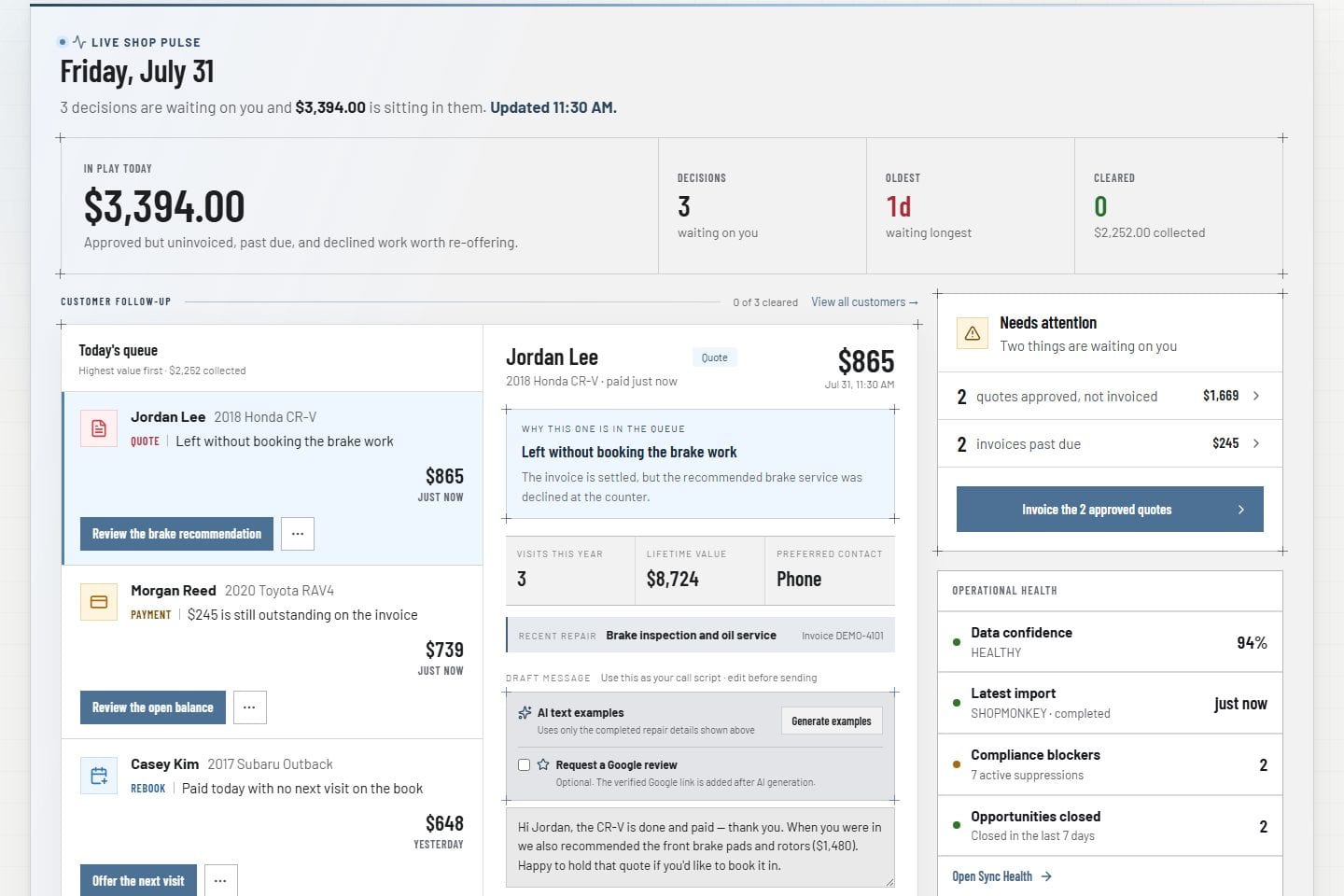The height and width of the screenshot is (896, 1344).
Task: Click the Lifetime value $8,724 tile
Action: coord(700,570)
